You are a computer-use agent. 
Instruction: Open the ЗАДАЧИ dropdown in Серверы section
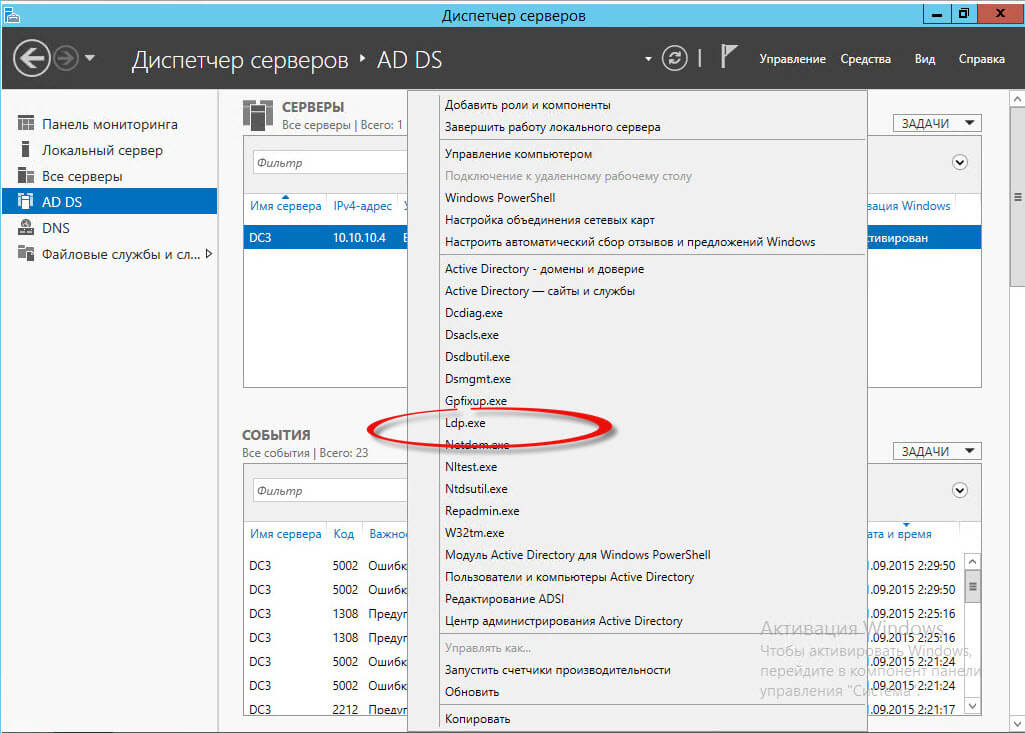[937, 124]
